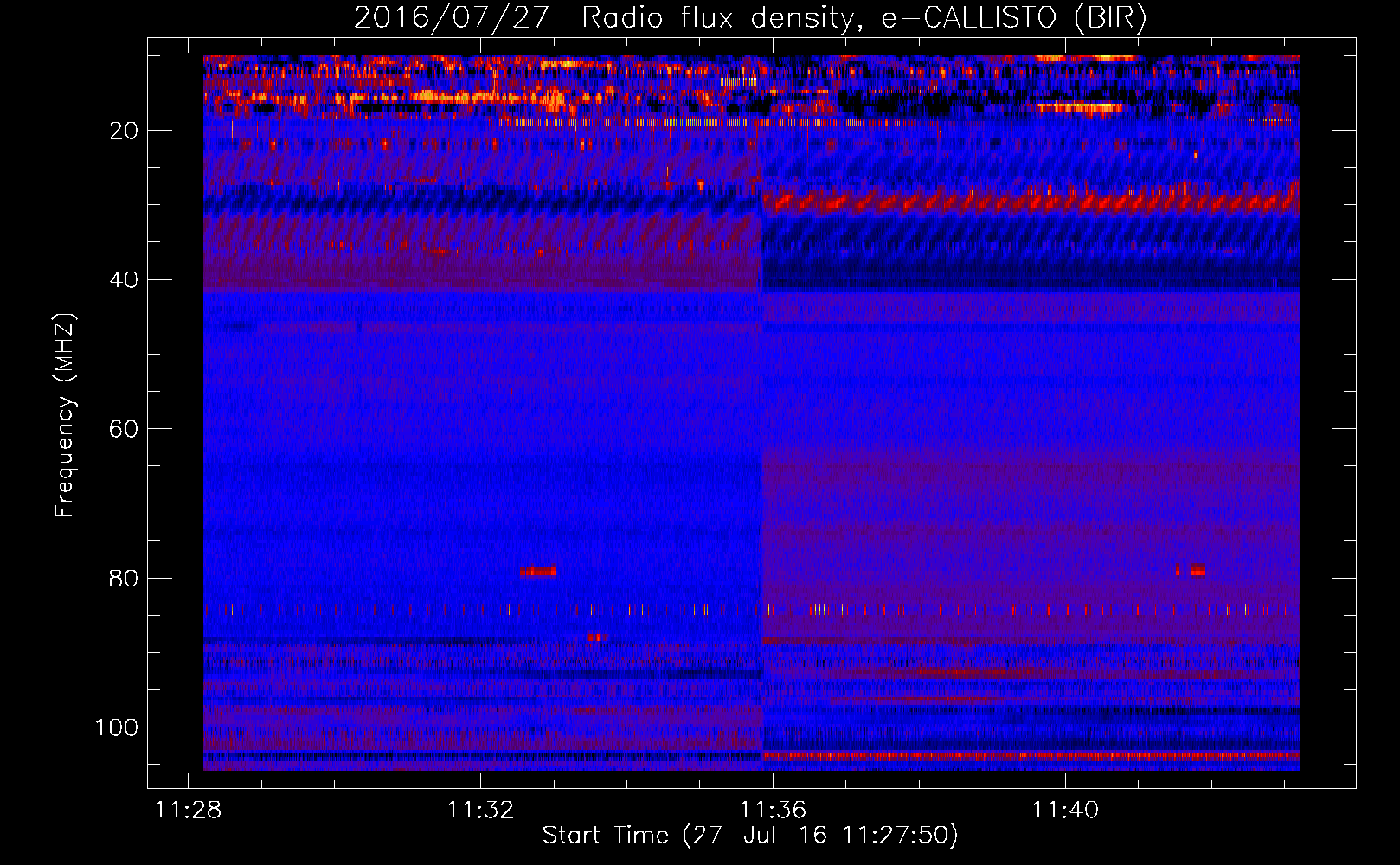Click the '100' frequency tick label

point(117,727)
